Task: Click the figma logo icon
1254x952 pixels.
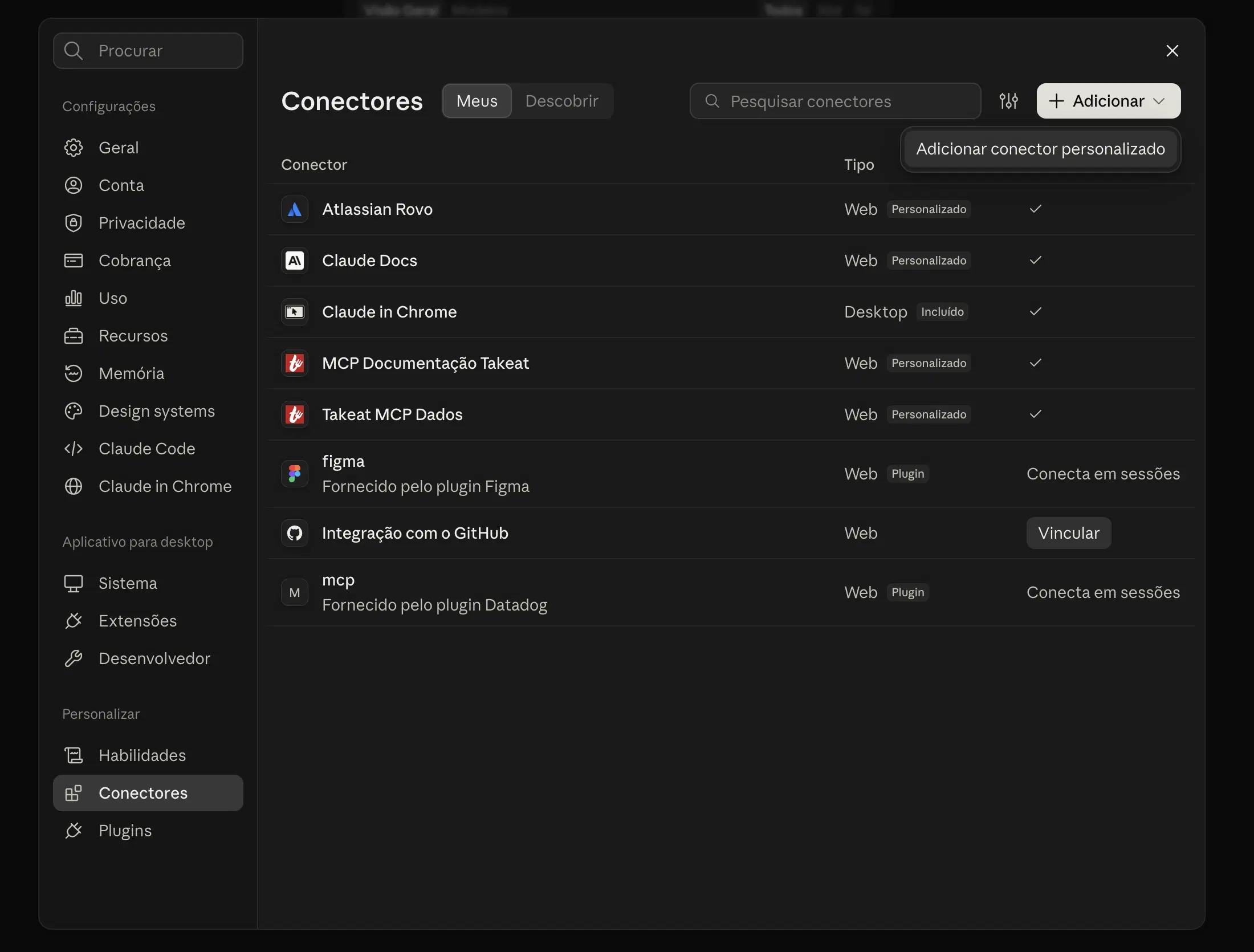Action: [295, 474]
